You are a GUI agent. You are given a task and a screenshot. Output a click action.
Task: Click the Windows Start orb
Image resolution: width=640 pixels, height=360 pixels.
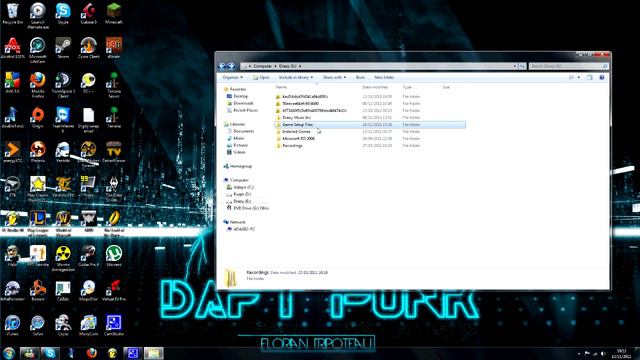9,353
